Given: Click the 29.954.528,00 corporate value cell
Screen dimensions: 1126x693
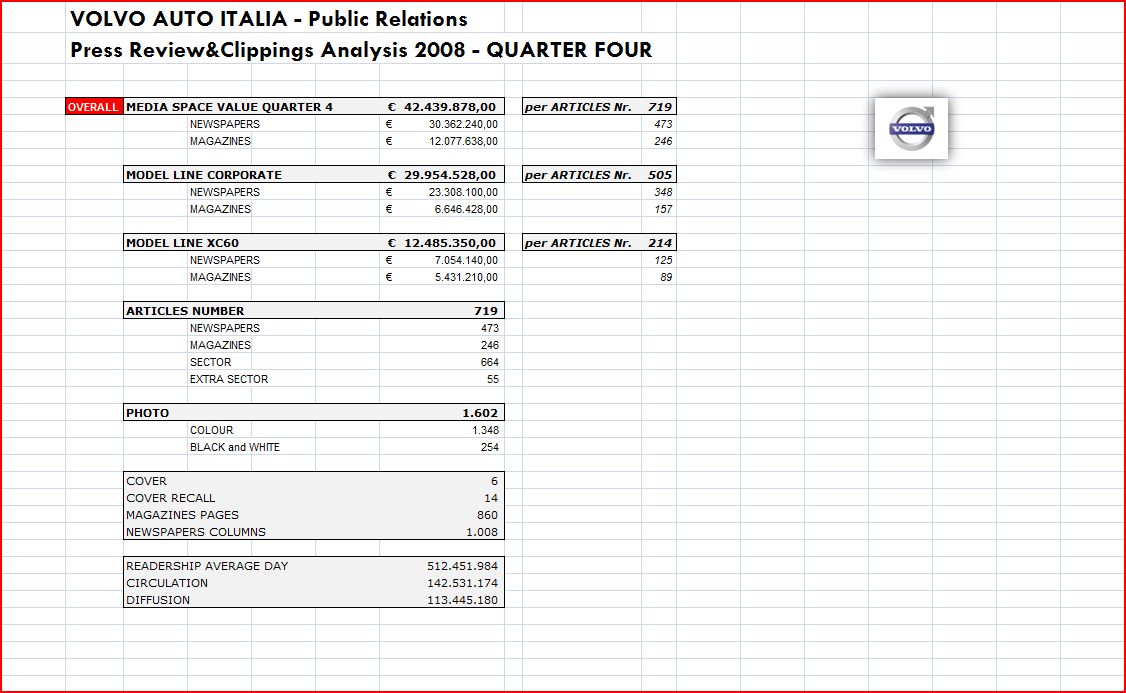Looking at the screenshot, I should tap(442, 175).
